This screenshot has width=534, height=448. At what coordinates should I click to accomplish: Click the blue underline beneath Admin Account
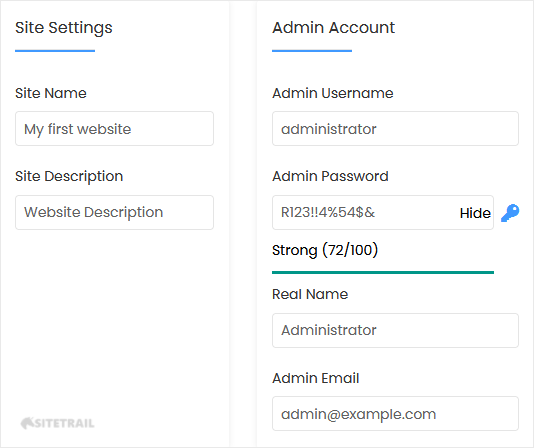tap(312, 51)
